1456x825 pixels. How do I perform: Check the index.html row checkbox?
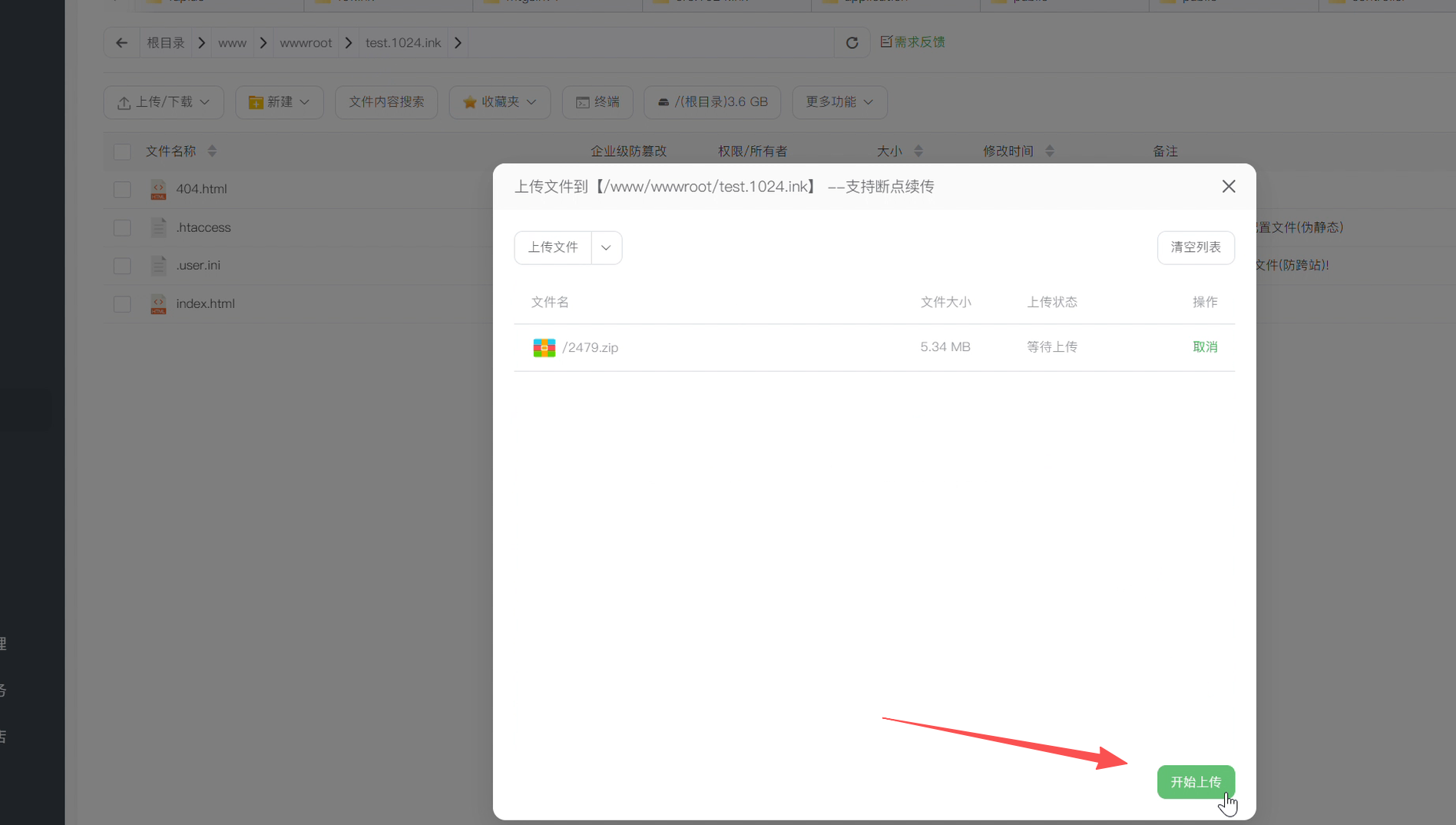[x=122, y=303]
